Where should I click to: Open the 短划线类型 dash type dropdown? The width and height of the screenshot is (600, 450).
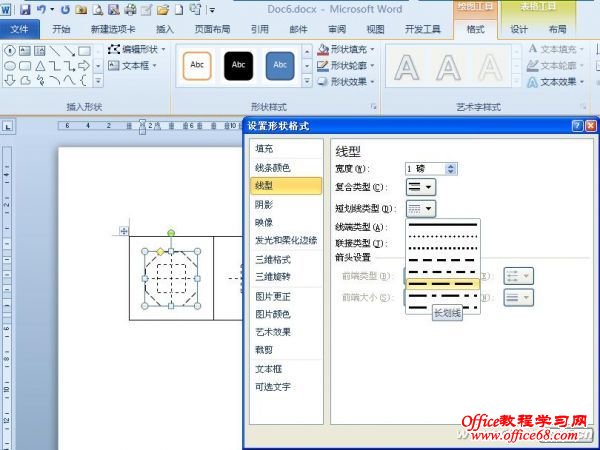click(x=421, y=208)
